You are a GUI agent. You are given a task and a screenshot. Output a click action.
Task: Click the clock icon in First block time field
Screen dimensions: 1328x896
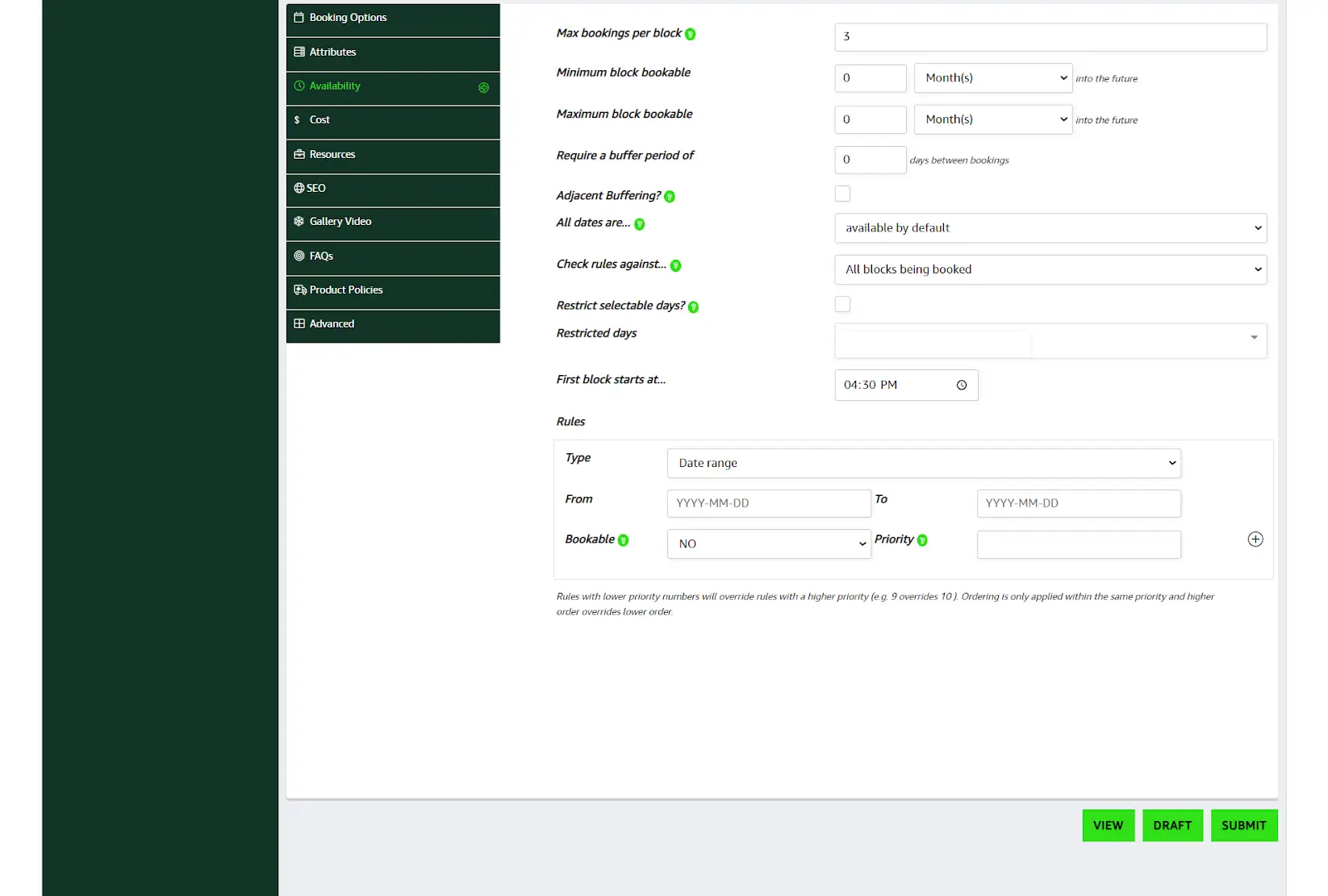(x=961, y=385)
